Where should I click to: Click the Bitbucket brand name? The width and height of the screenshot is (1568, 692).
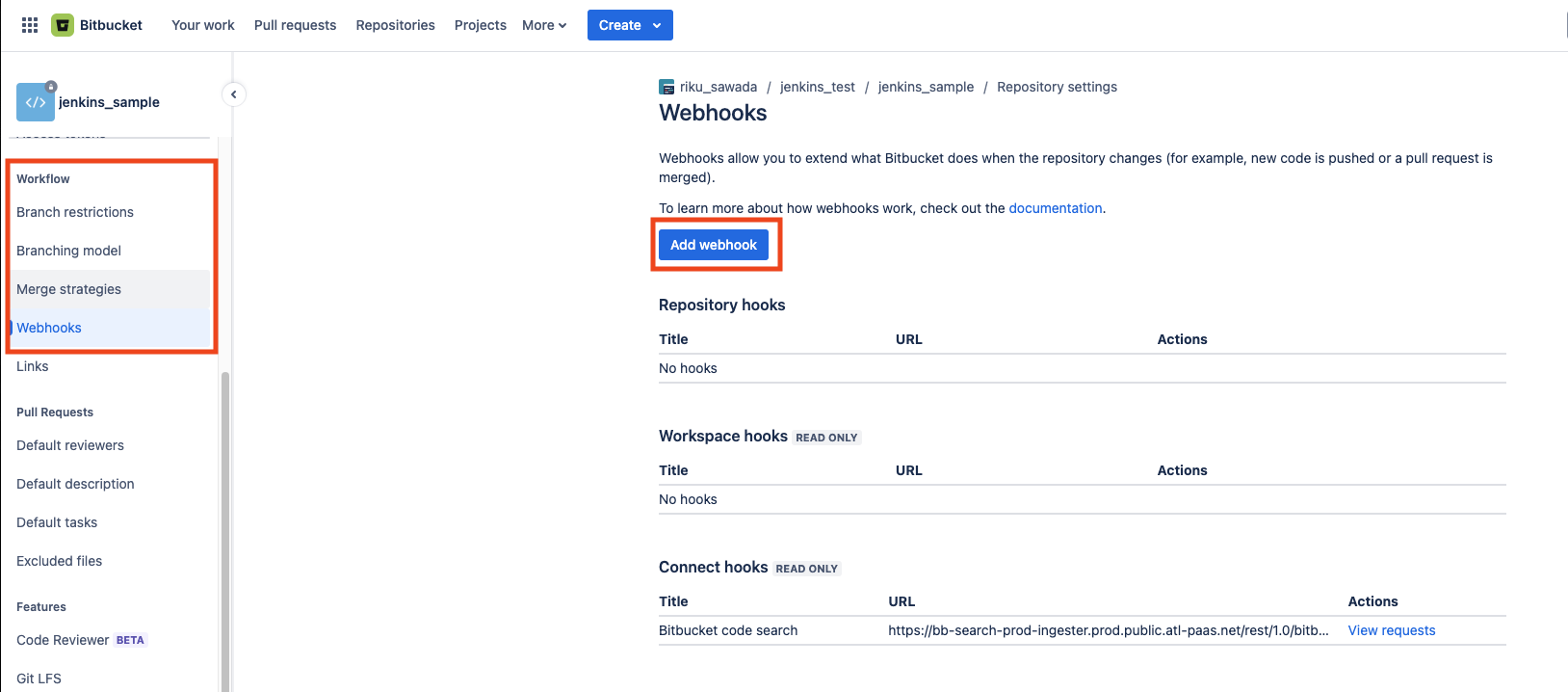coord(111,25)
